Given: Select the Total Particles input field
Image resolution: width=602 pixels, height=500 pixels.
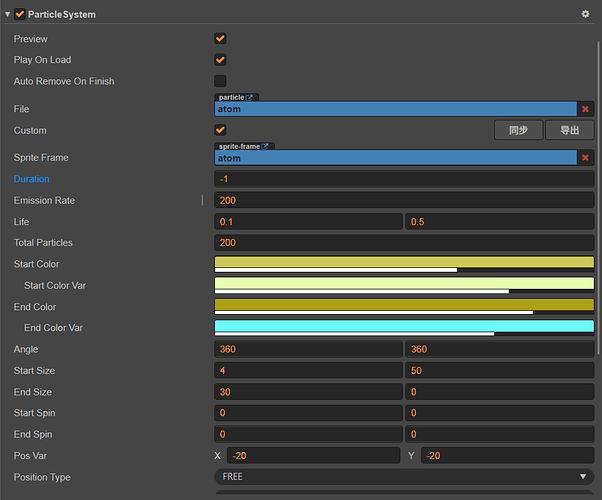Looking at the screenshot, I should (x=404, y=243).
